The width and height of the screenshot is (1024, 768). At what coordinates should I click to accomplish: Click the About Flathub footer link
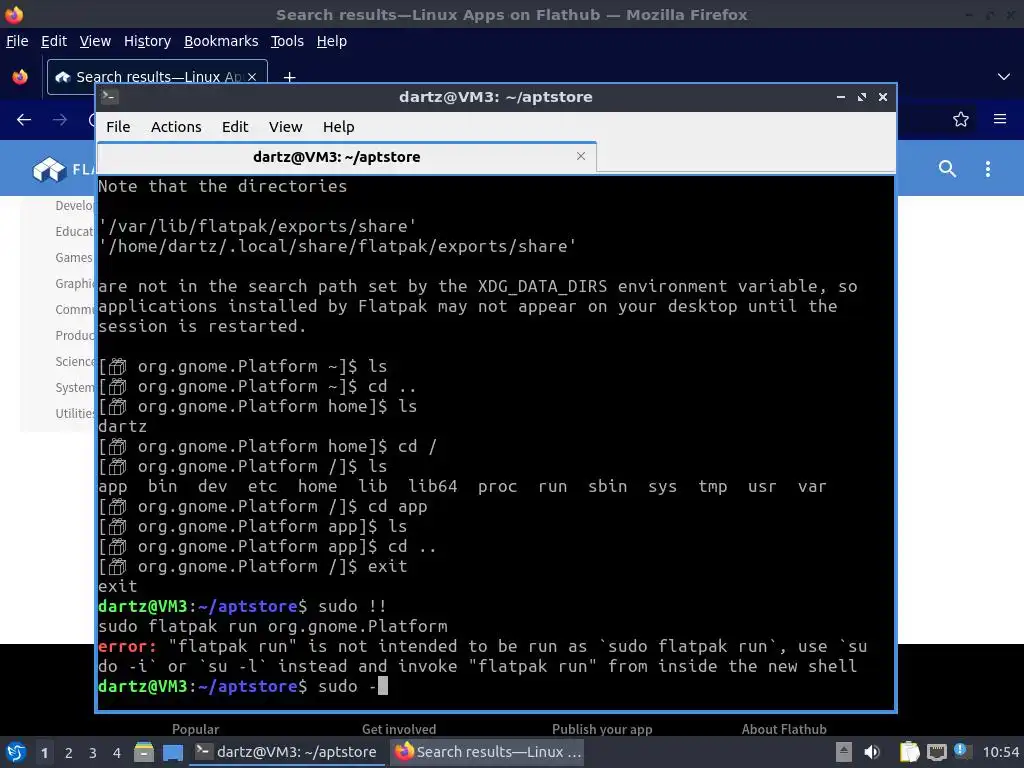pos(784,729)
